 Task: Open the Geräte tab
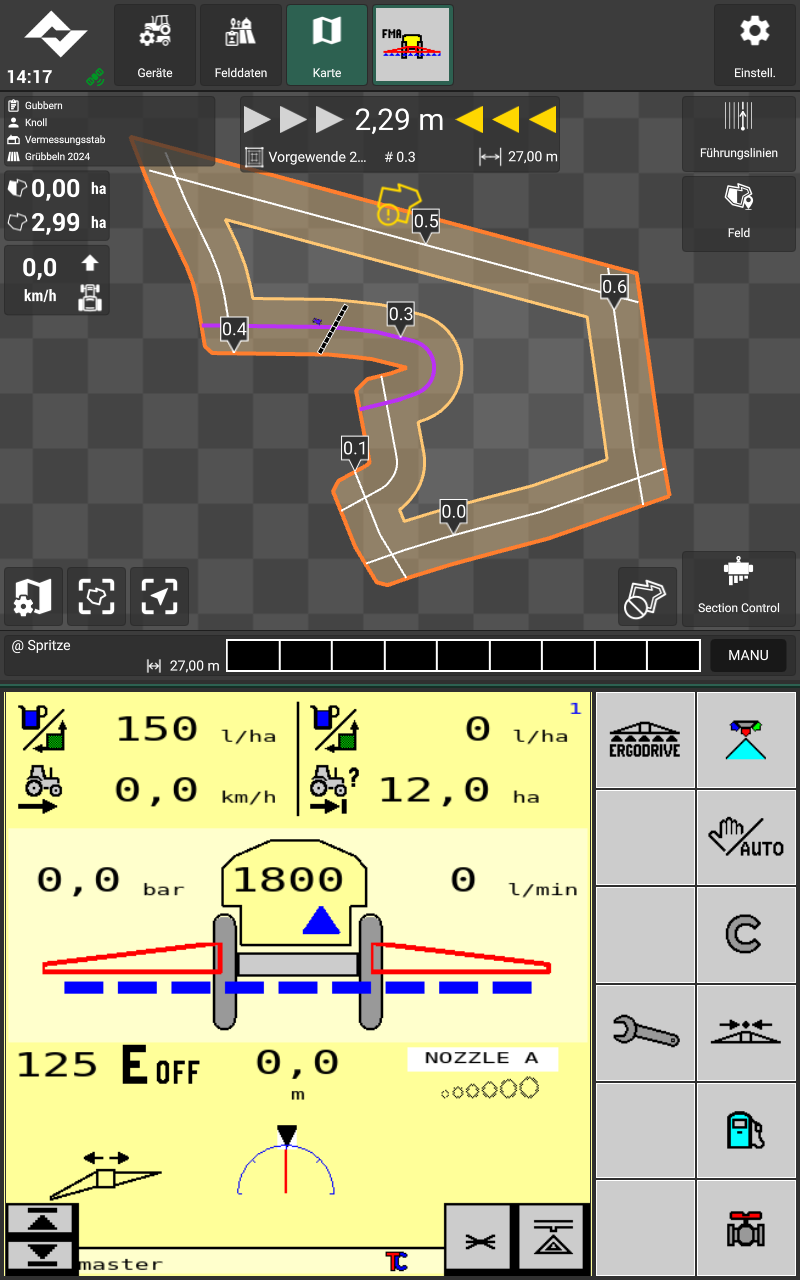click(154, 45)
